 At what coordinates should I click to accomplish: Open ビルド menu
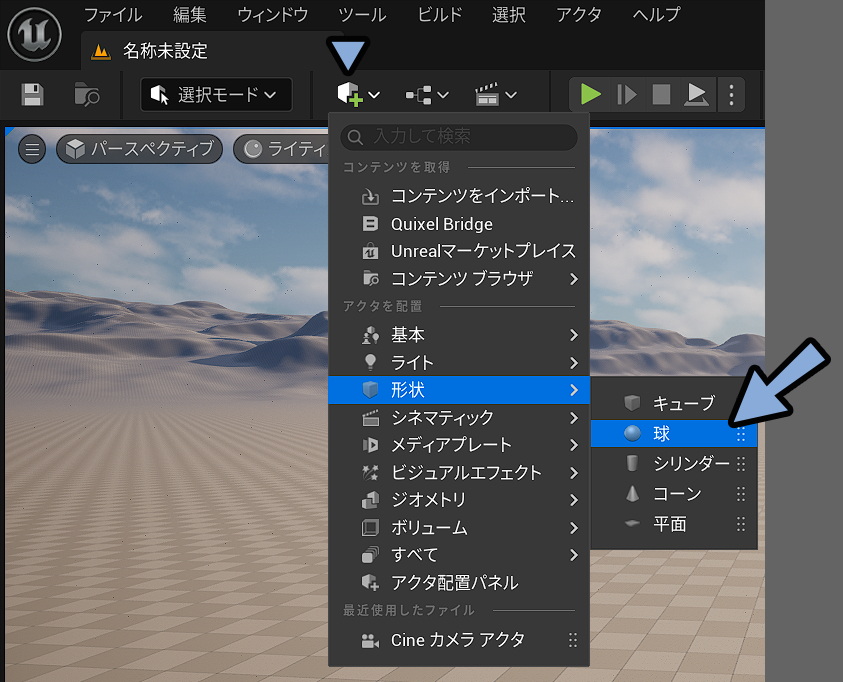(440, 15)
